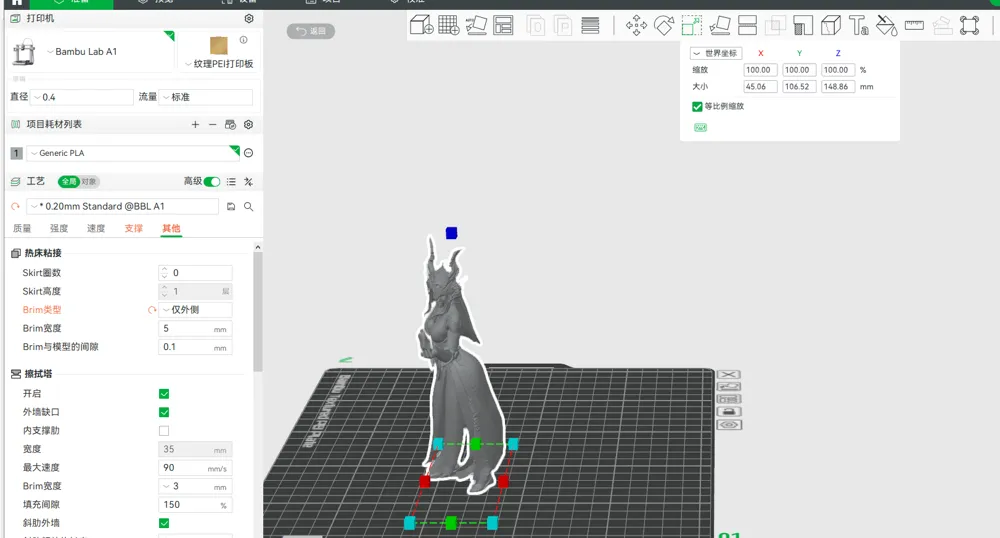Screen dimensions: 1000x538
Task: Click the Add cube primitive icon
Action: 422,25
